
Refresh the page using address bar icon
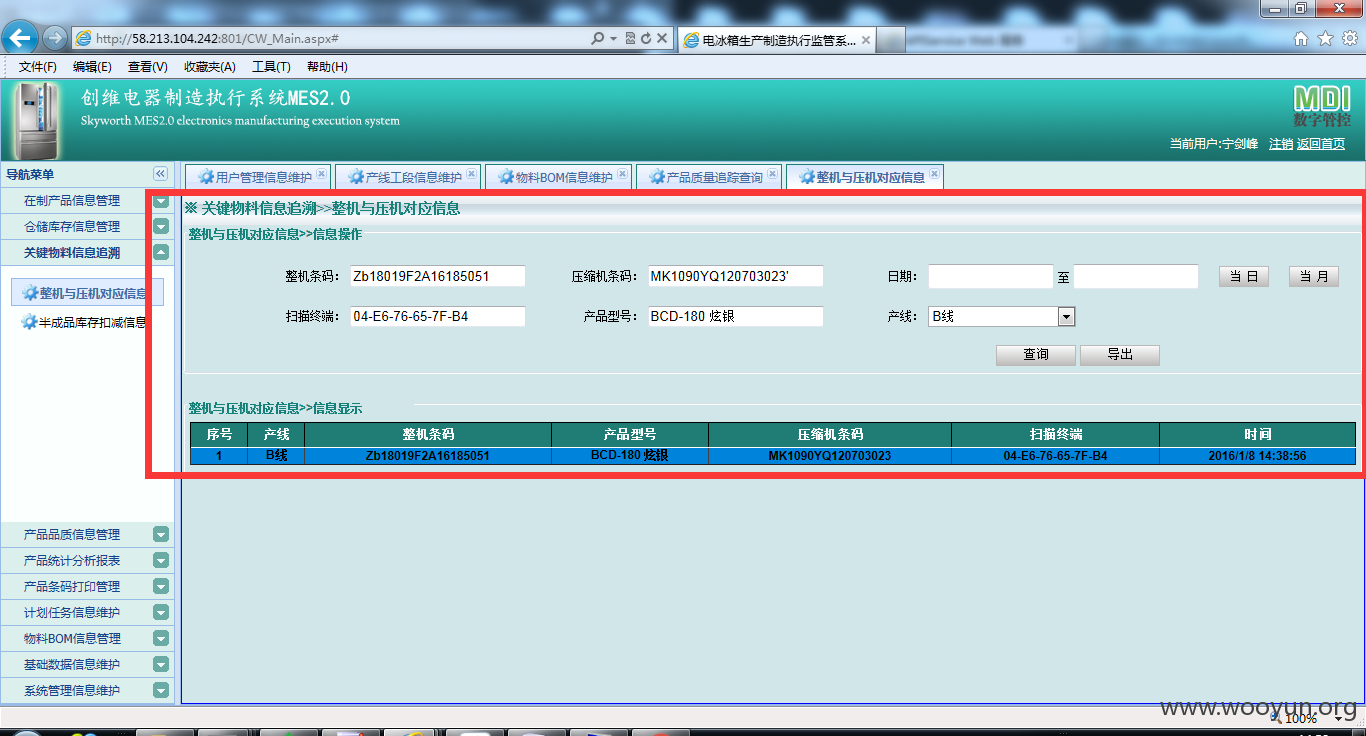(x=646, y=38)
